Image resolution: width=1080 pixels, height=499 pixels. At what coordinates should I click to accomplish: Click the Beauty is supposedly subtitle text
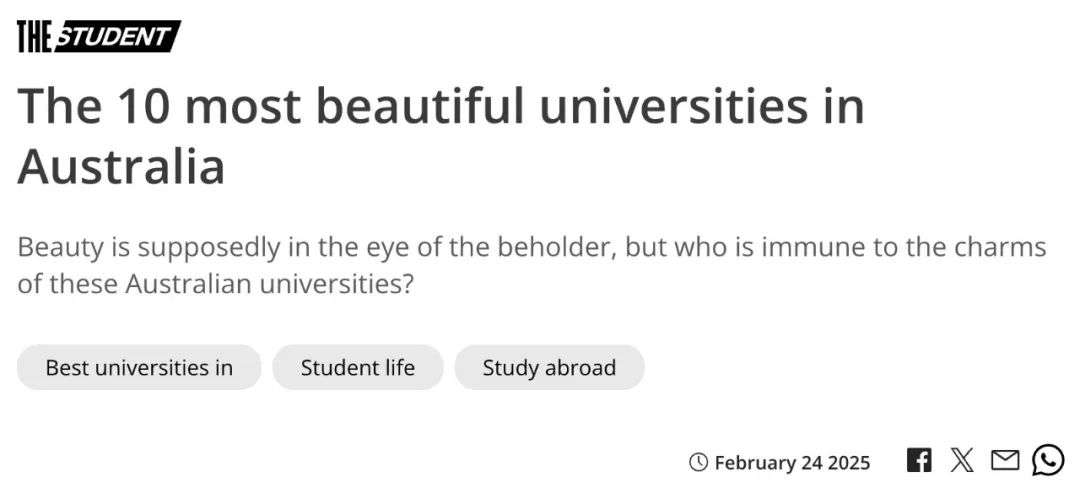point(532,265)
